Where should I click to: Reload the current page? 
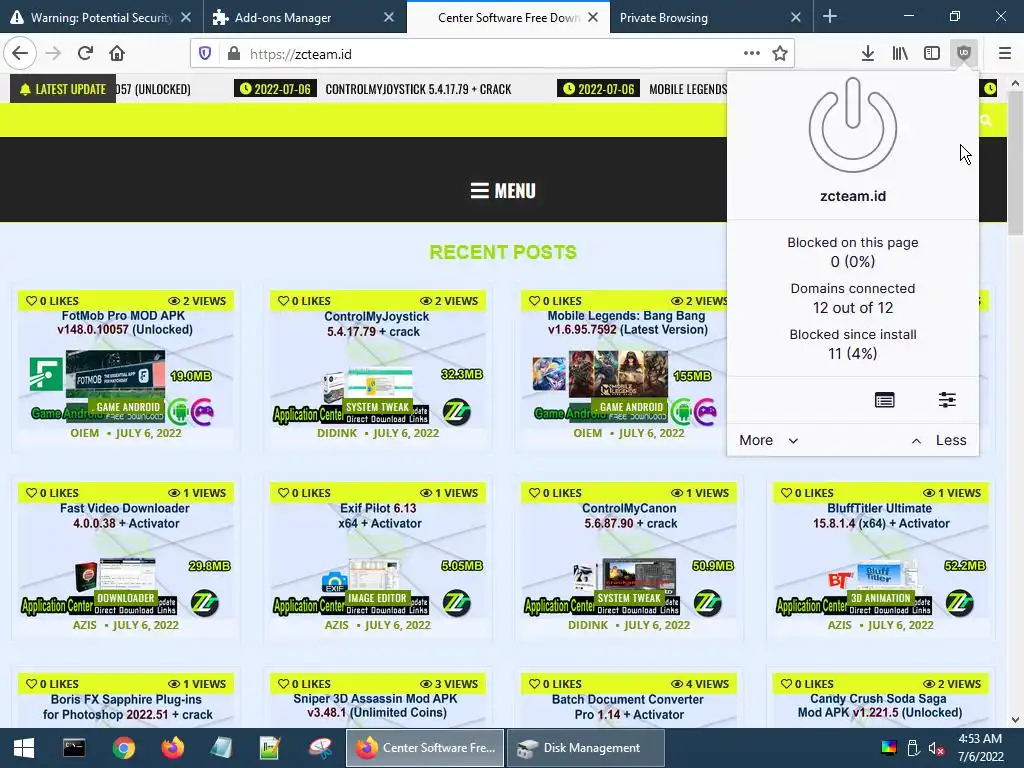click(85, 53)
